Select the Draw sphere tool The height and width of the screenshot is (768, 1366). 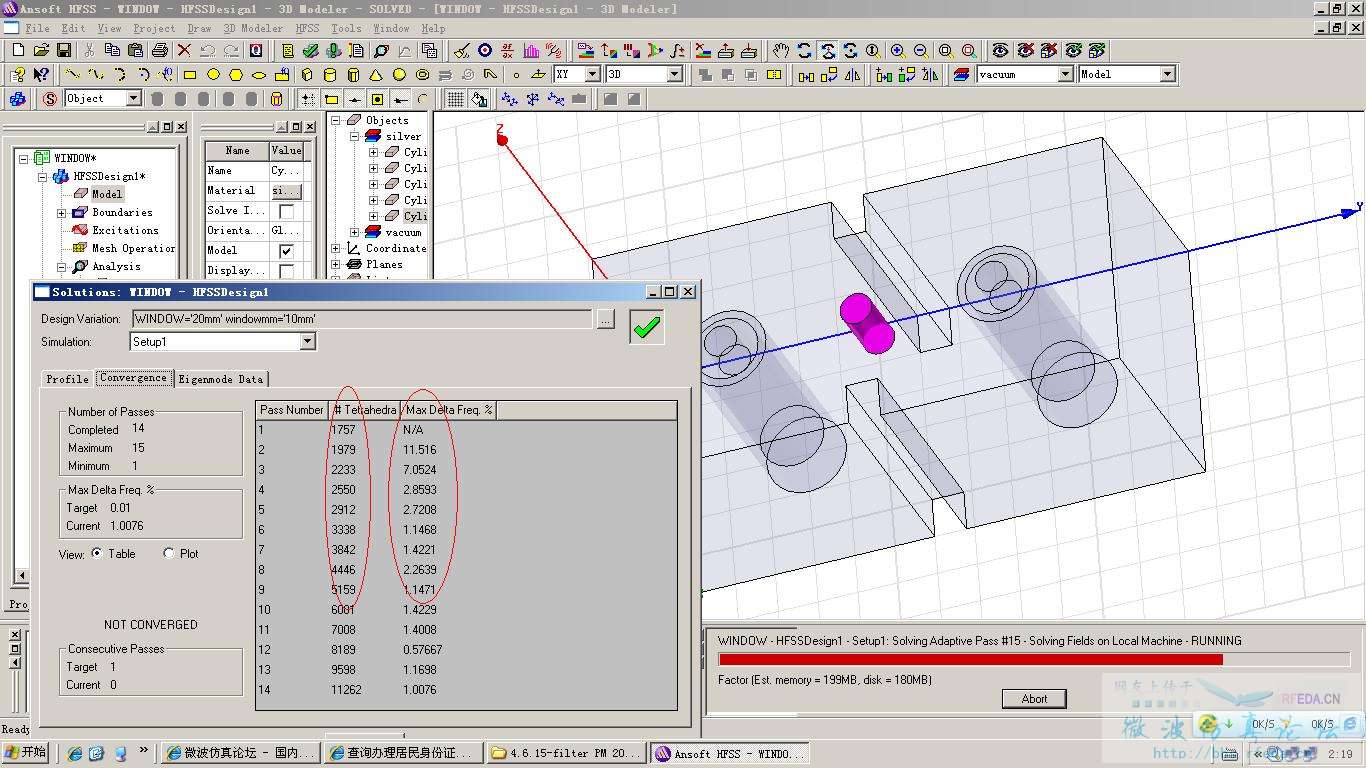pos(399,74)
